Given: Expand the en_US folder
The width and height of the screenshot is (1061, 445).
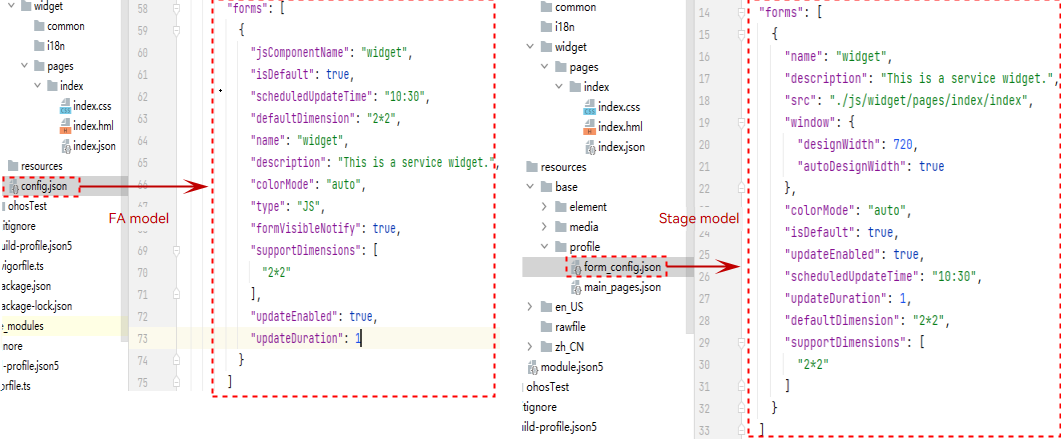Looking at the screenshot, I should tap(530, 307).
